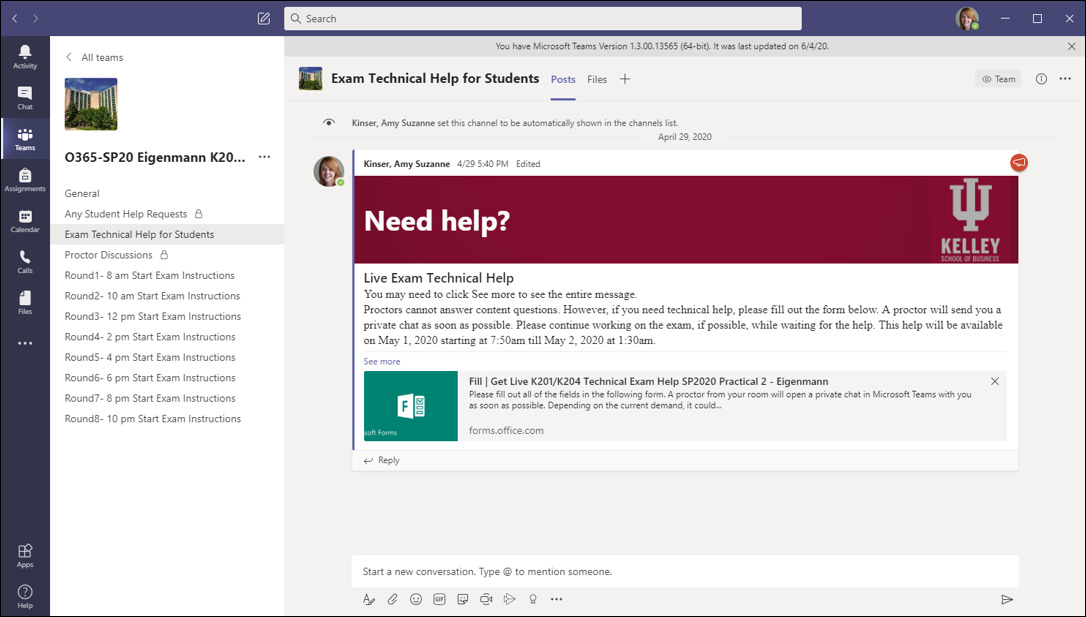Screen dimensions: 1086x617
Task: Open text Format options in compose box
Action: (x=368, y=599)
